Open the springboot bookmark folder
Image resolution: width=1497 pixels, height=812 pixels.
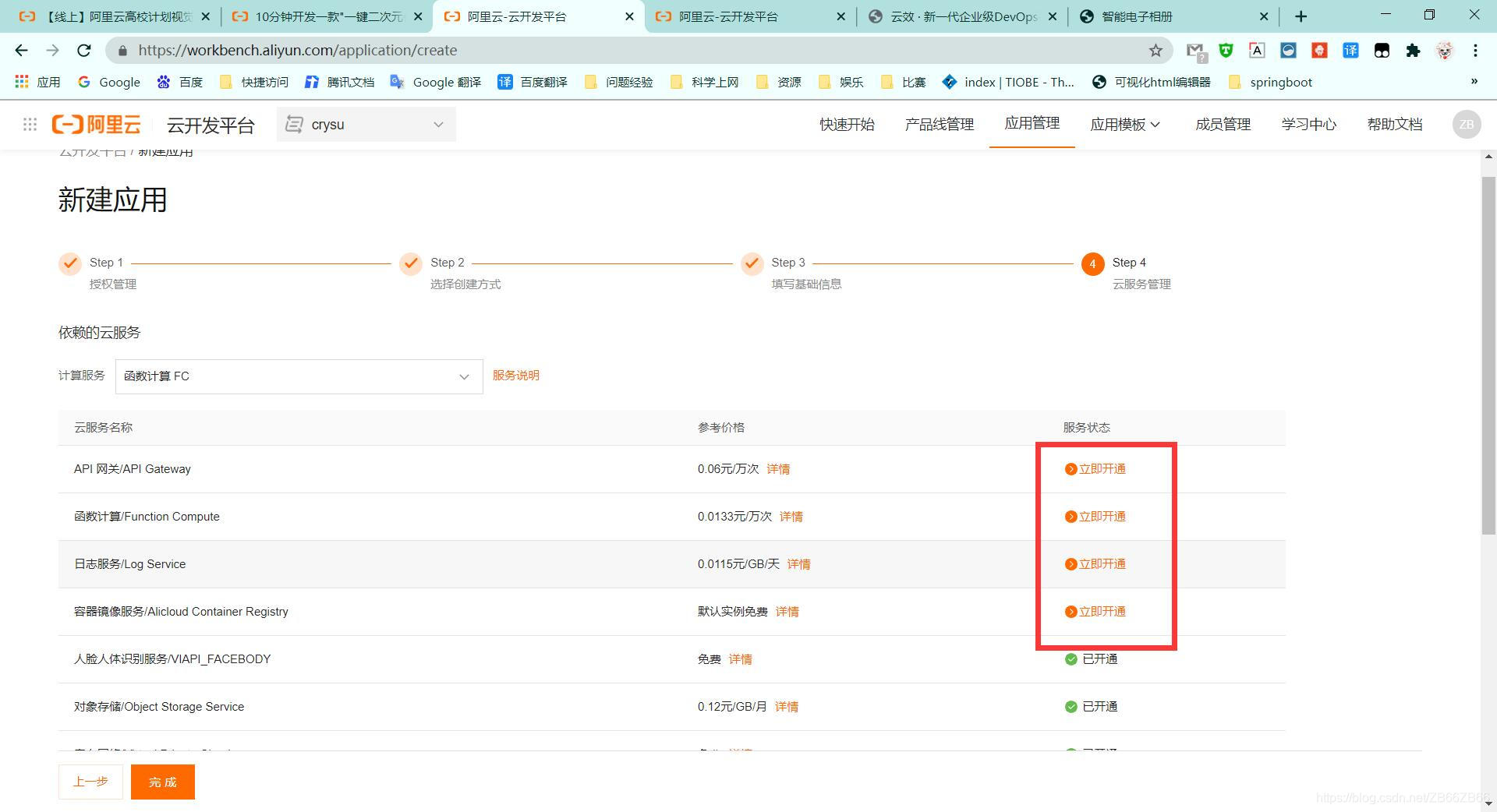[x=1270, y=82]
